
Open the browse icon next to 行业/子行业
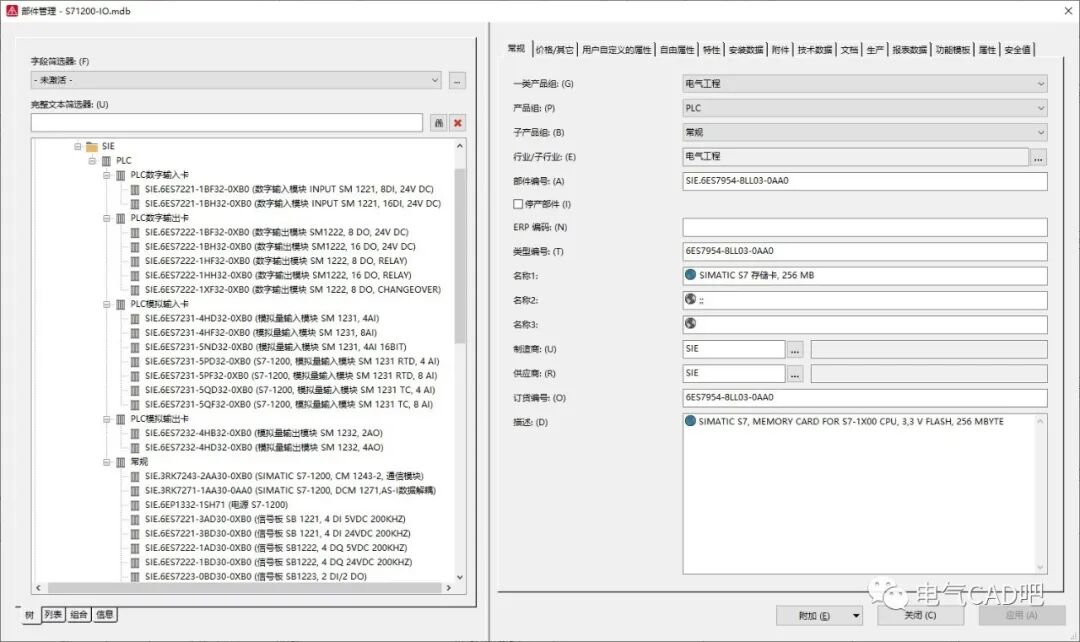point(1037,157)
